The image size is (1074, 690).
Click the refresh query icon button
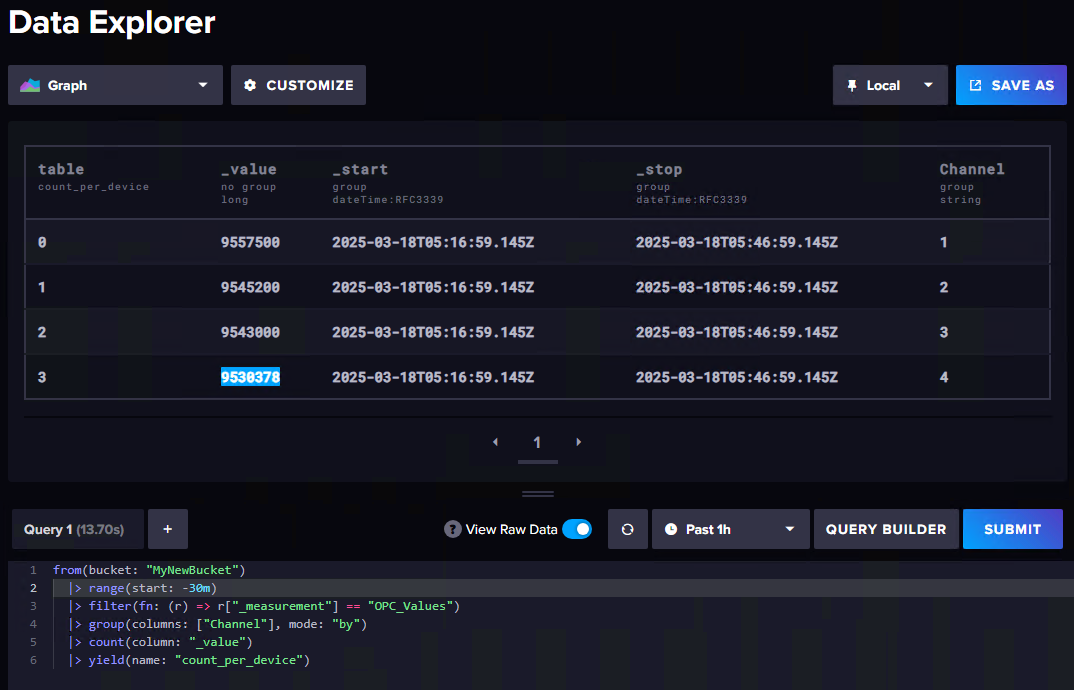(x=628, y=529)
